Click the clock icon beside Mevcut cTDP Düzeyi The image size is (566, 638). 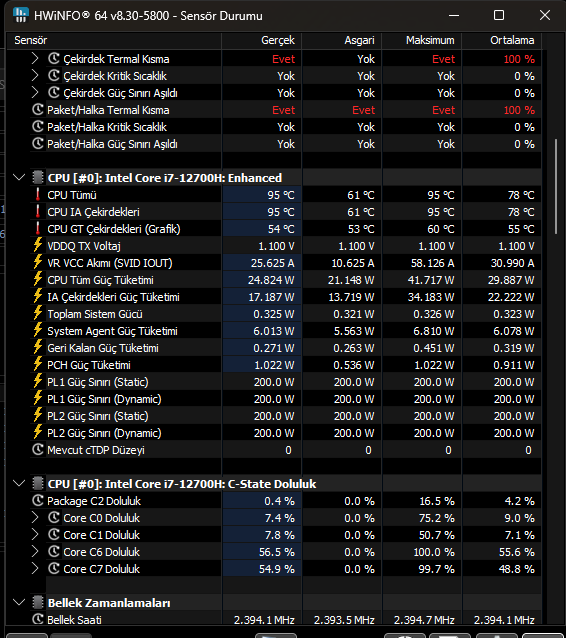click(38, 450)
